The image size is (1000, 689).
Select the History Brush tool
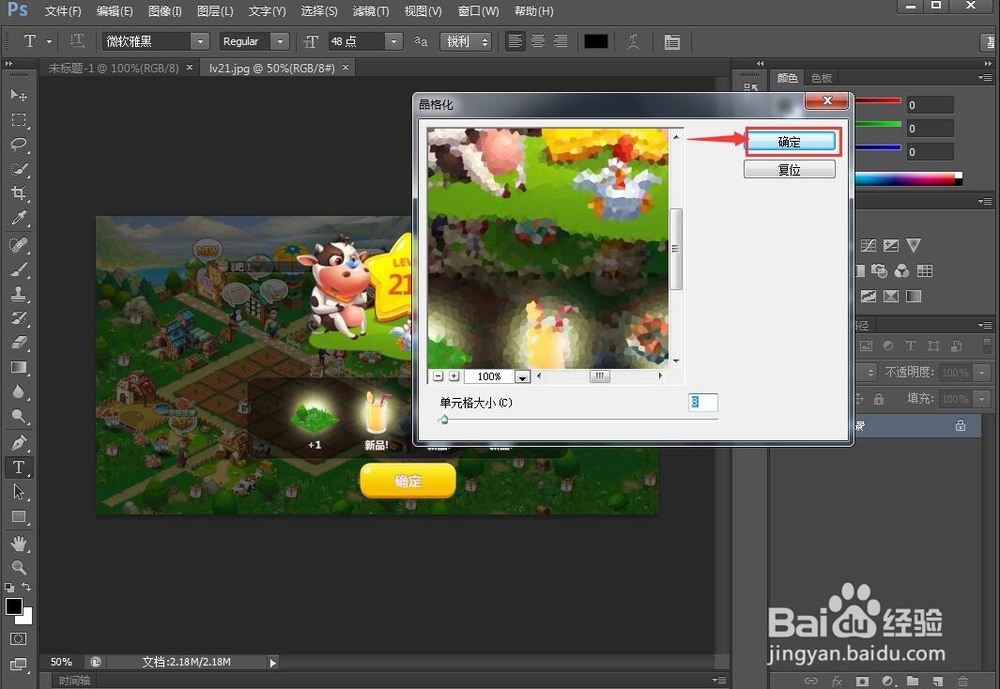coord(18,318)
